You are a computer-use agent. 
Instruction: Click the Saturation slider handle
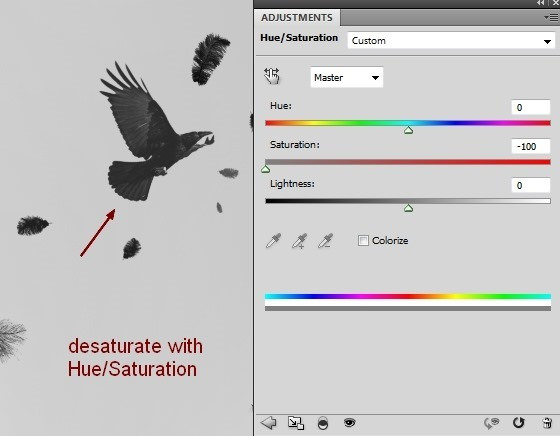(265, 169)
